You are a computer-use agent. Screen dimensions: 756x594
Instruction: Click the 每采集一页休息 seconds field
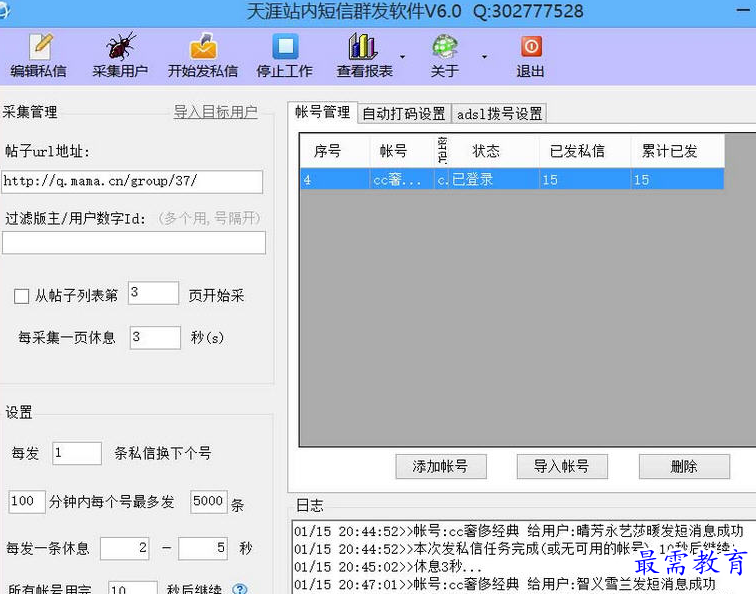click(155, 338)
